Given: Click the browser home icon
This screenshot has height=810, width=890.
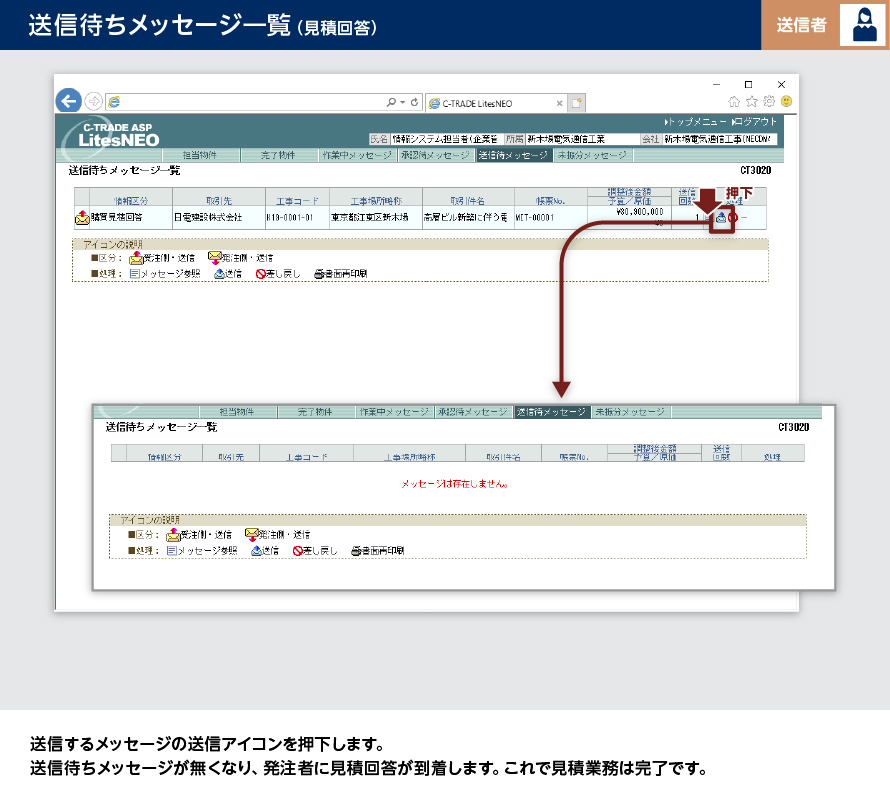Looking at the screenshot, I should [735, 101].
